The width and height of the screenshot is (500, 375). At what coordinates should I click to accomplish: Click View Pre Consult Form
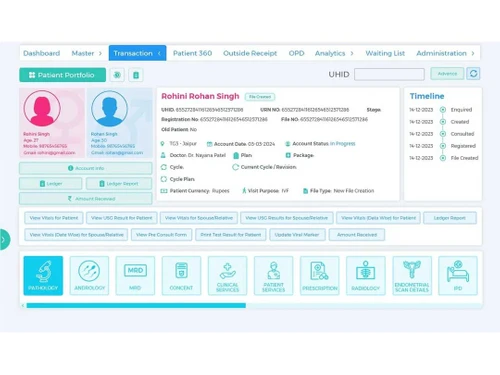[161, 235]
